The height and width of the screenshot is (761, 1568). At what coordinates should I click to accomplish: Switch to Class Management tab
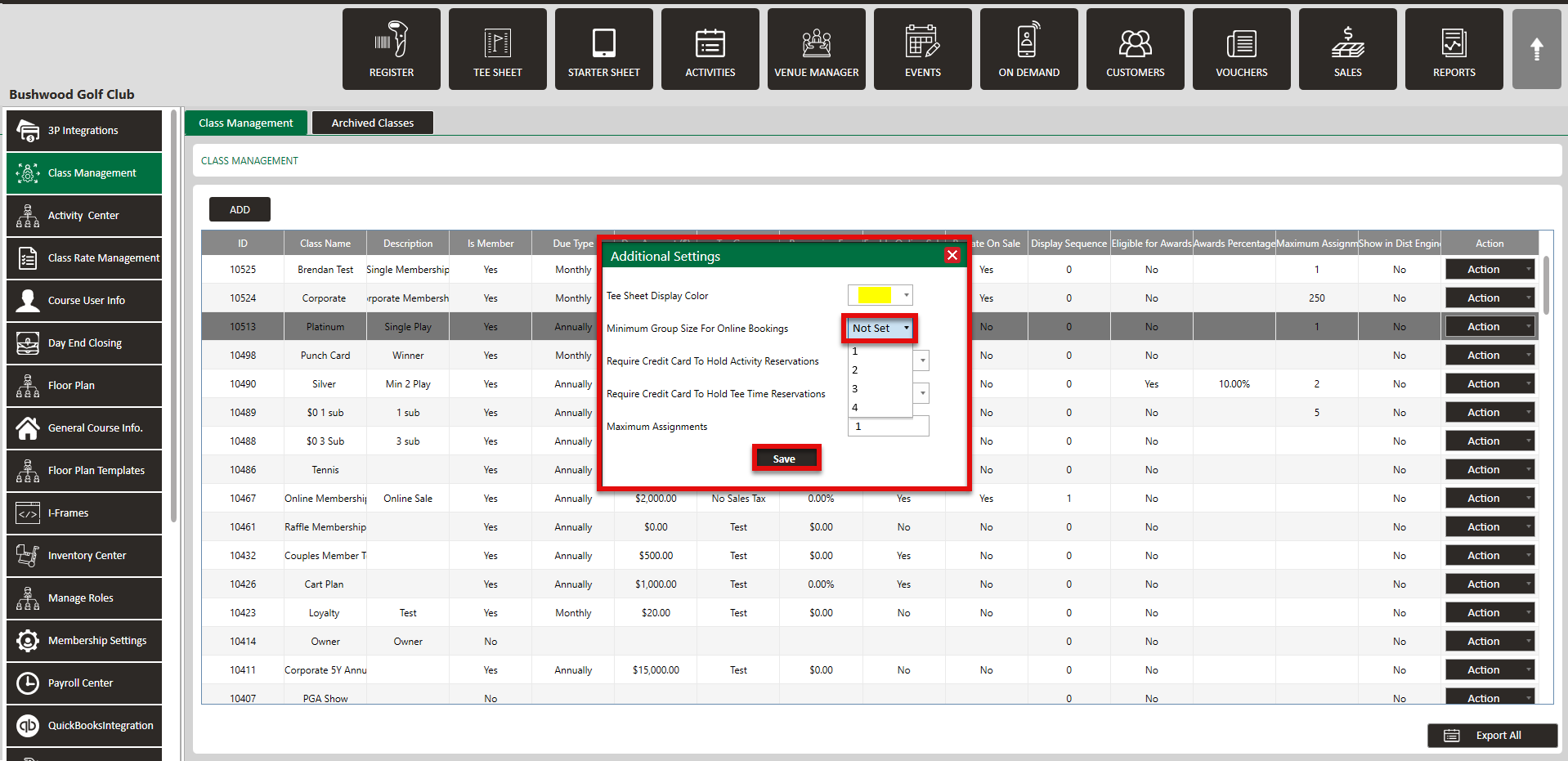click(246, 123)
